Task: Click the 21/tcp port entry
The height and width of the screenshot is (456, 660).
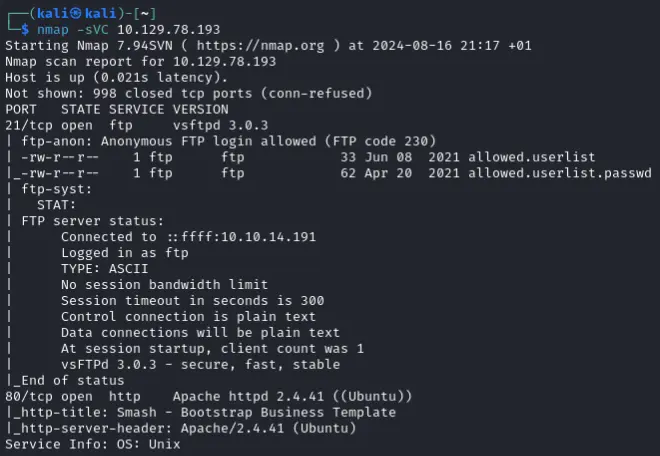Action: tap(29, 125)
